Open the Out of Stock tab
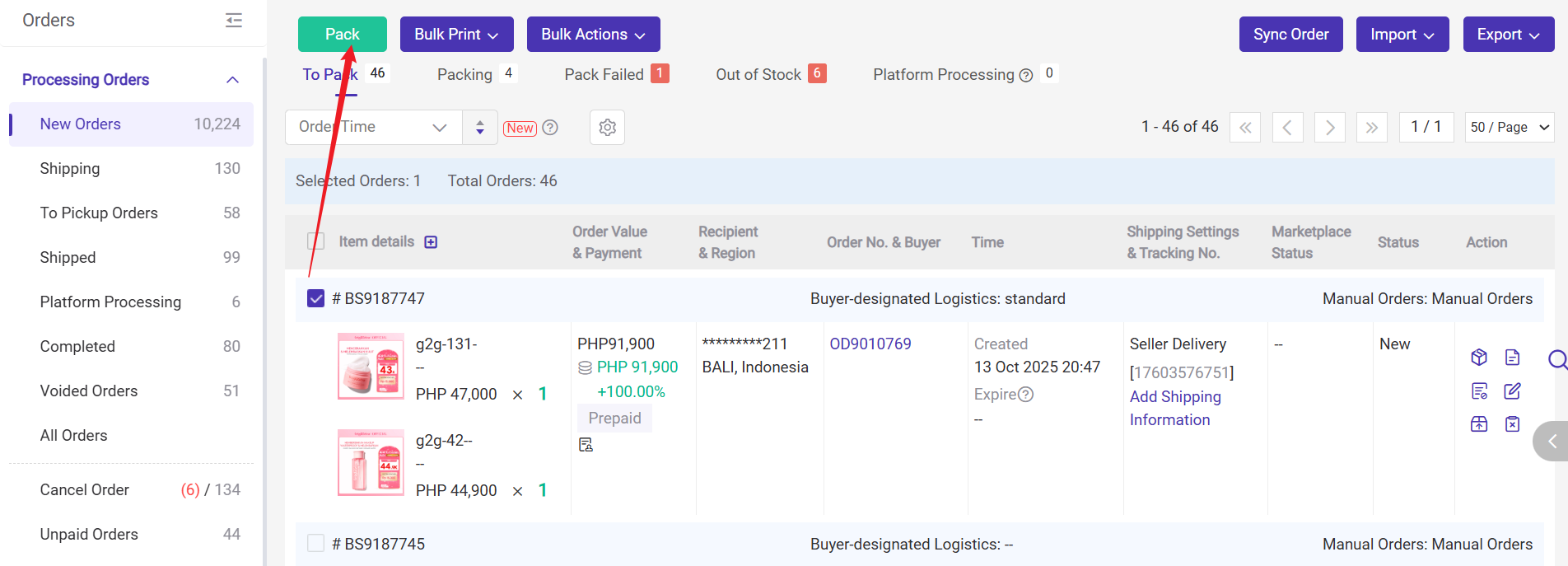Image resolution: width=1568 pixels, height=566 pixels. [758, 75]
